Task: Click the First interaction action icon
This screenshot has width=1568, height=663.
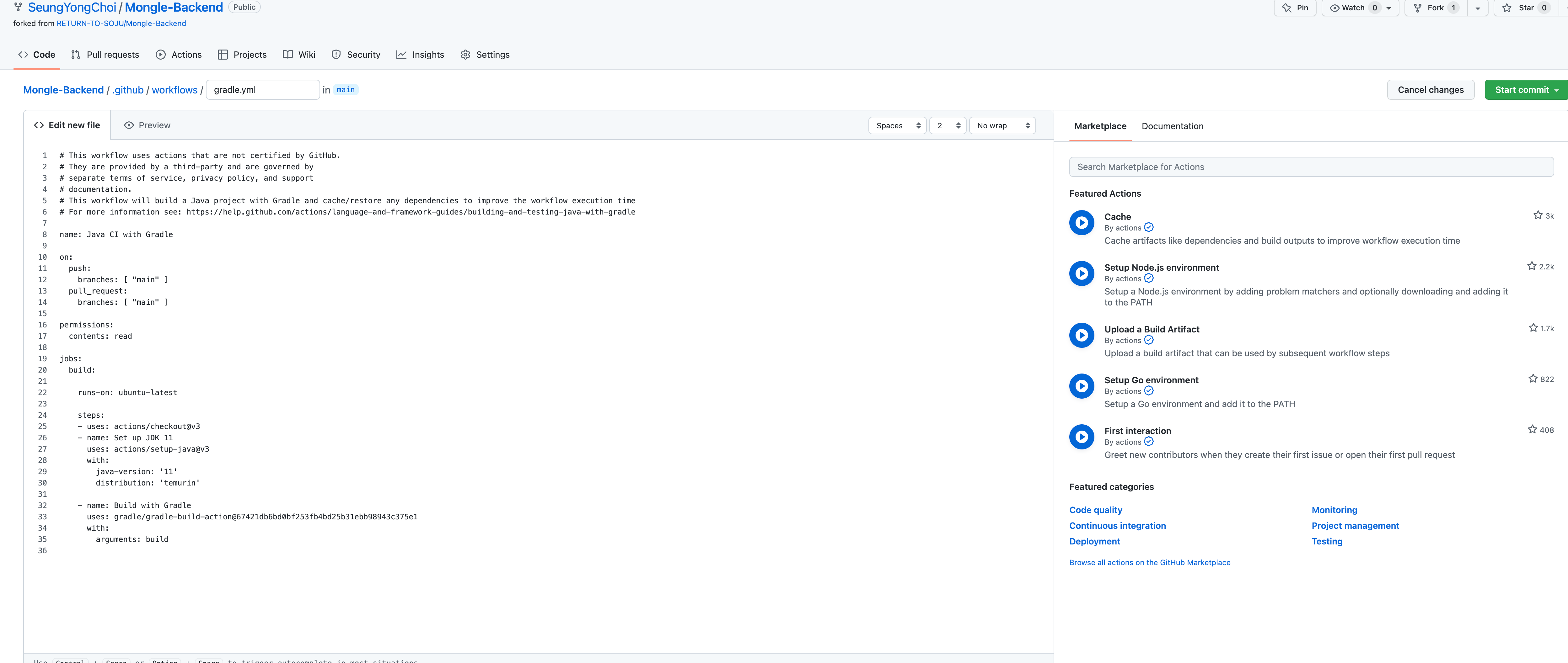Action: pos(1082,437)
